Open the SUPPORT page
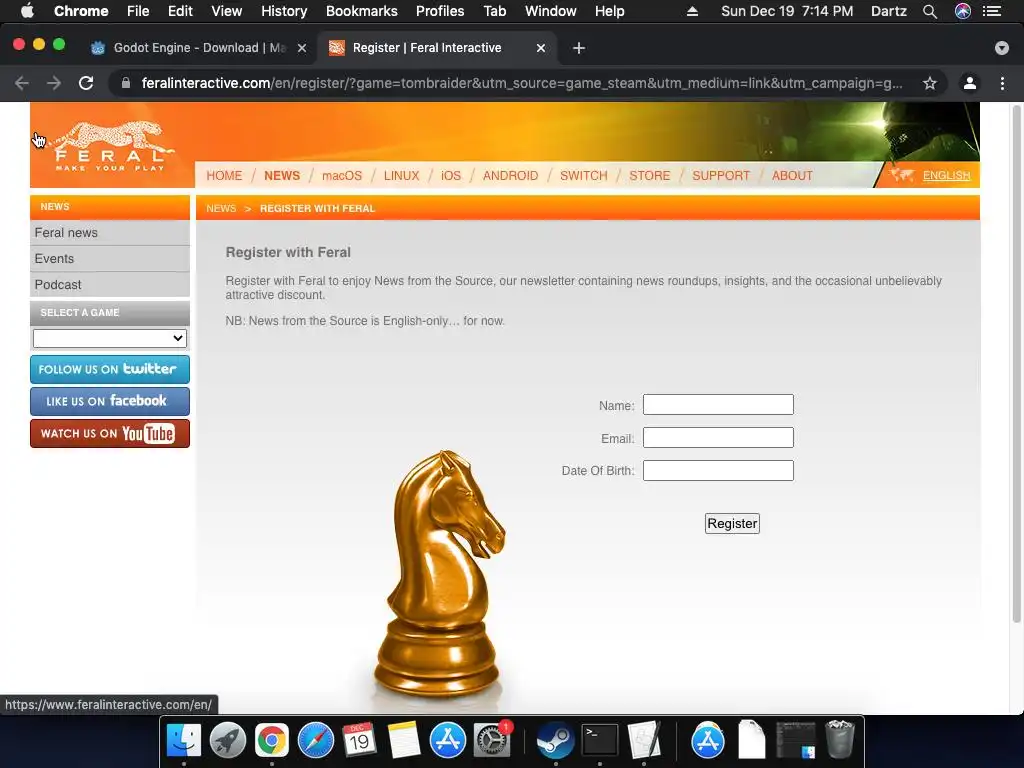Image resolution: width=1024 pixels, height=768 pixels. coord(721,176)
